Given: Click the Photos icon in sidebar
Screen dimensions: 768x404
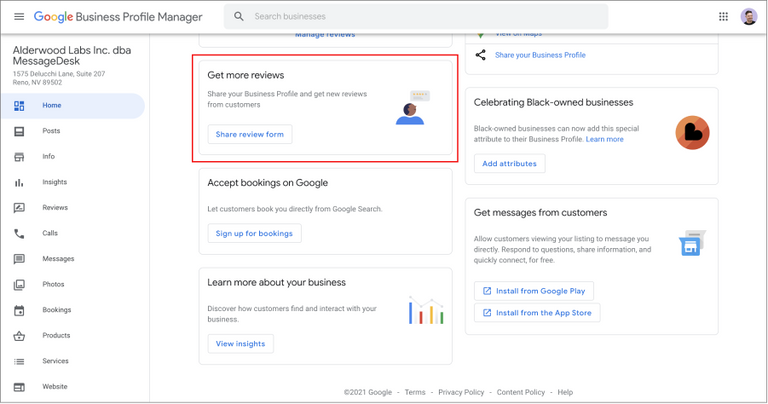Looking at the screenshot, I should [x=19, y=285].
